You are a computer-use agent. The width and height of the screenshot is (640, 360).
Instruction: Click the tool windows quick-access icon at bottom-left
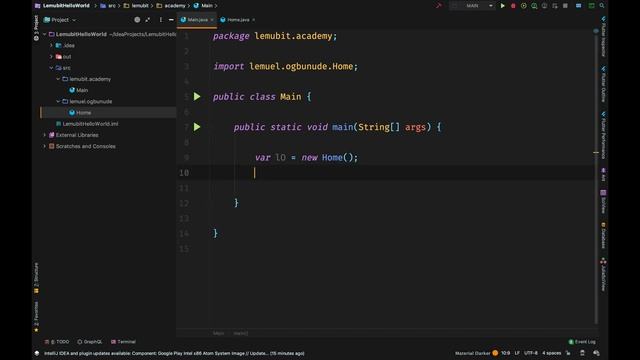point(37,353)
